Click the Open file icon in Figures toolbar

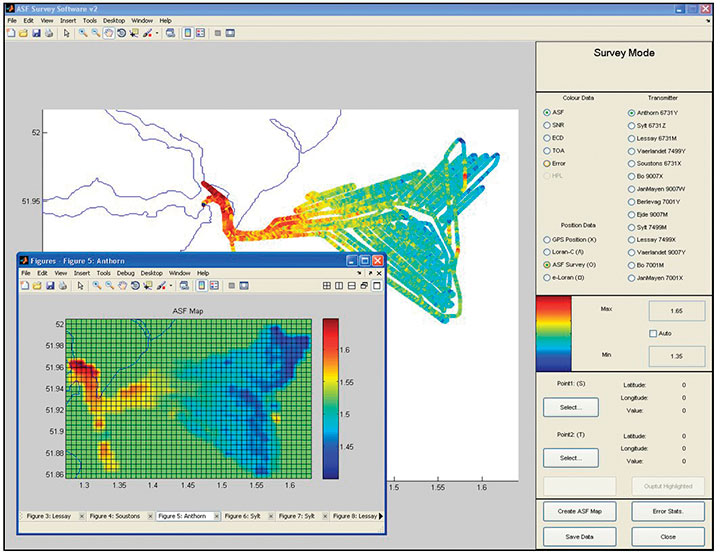tap(38, 286)
